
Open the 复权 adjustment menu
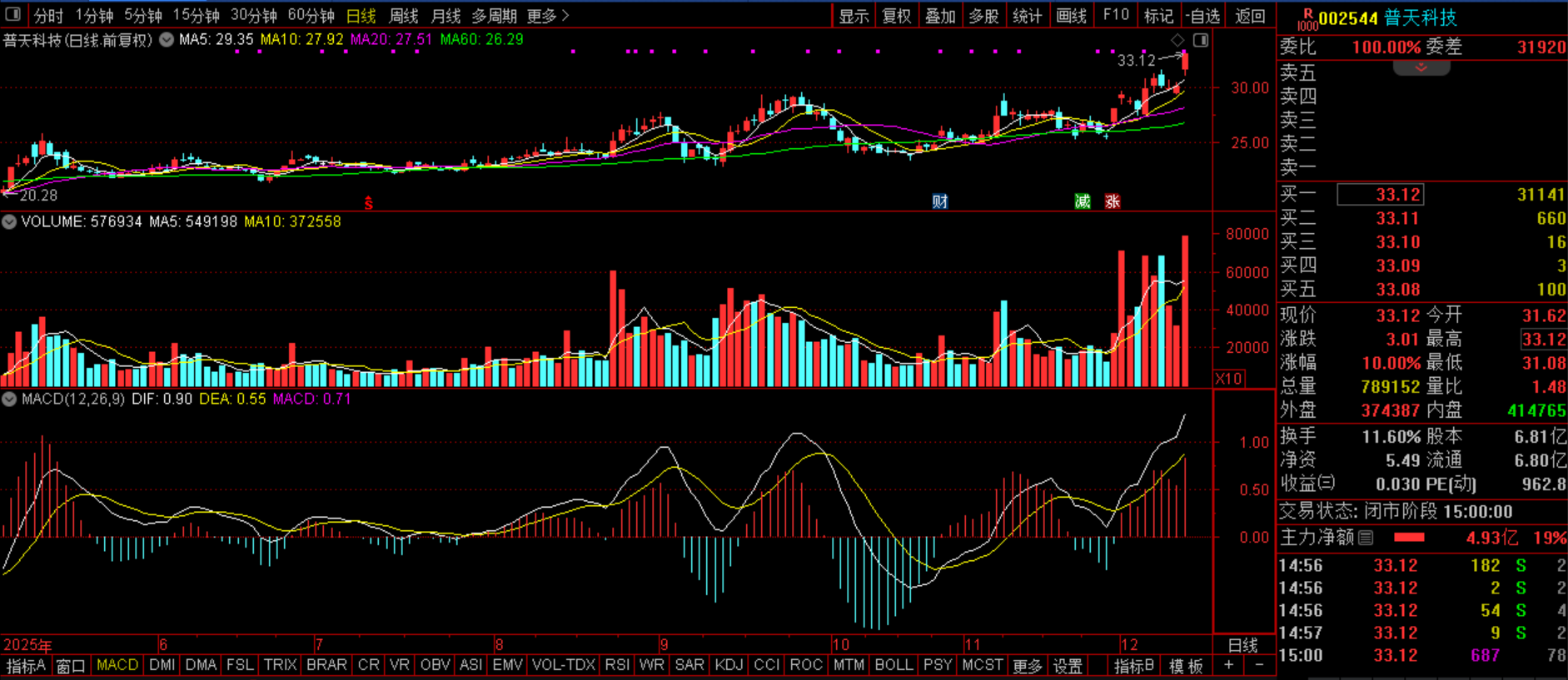[897, 16]
